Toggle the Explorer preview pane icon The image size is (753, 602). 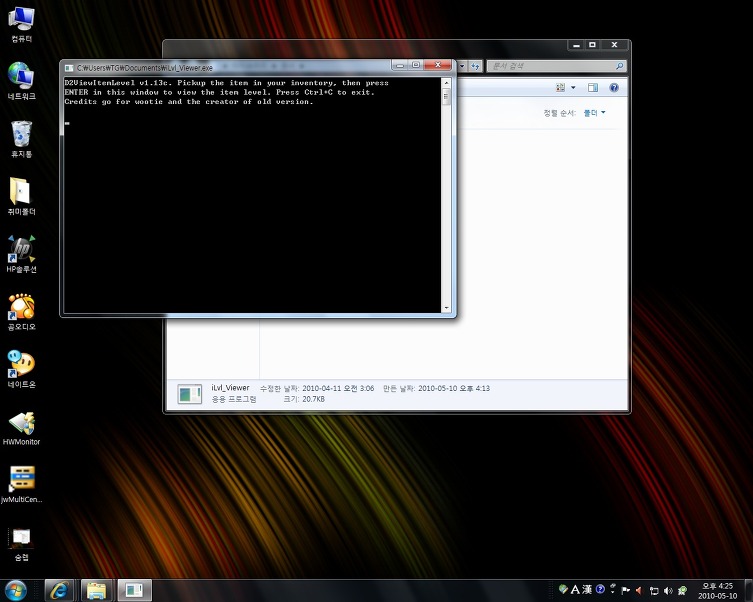[593, 87]
